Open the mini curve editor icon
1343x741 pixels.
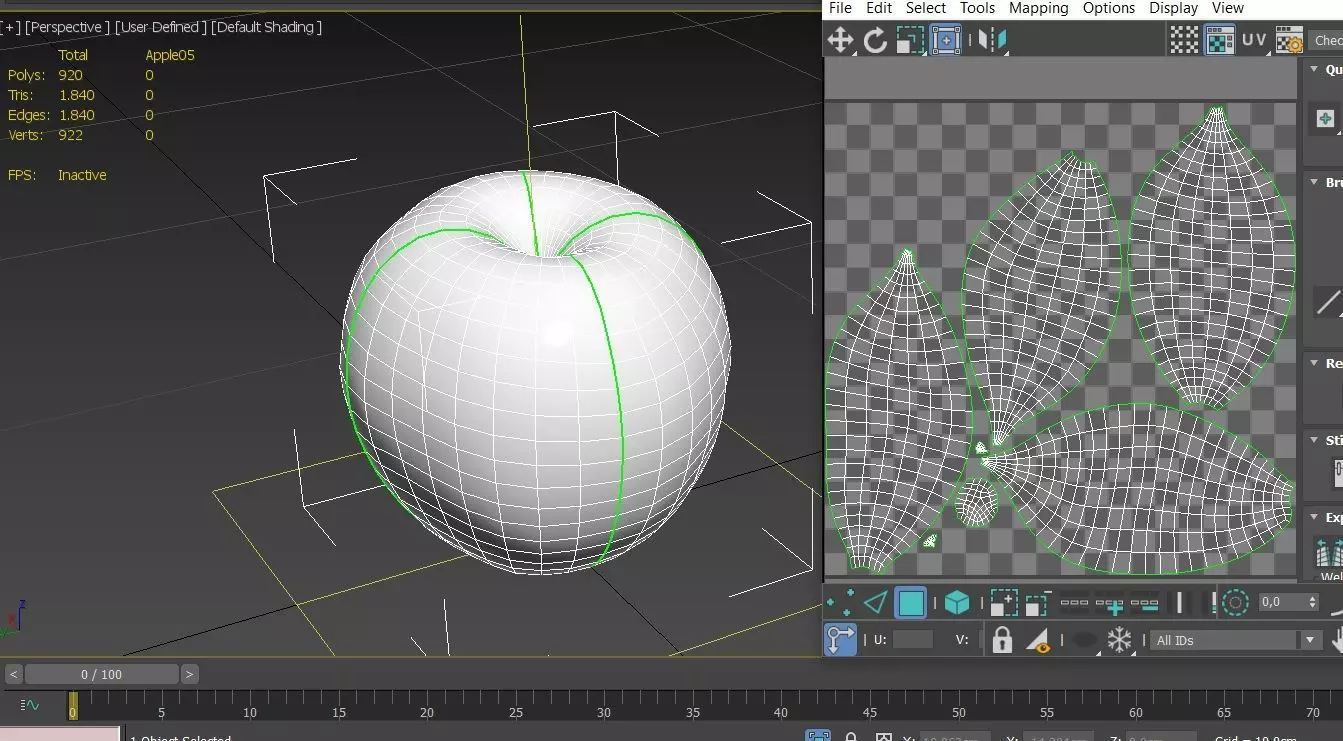[x=30, y=706]
